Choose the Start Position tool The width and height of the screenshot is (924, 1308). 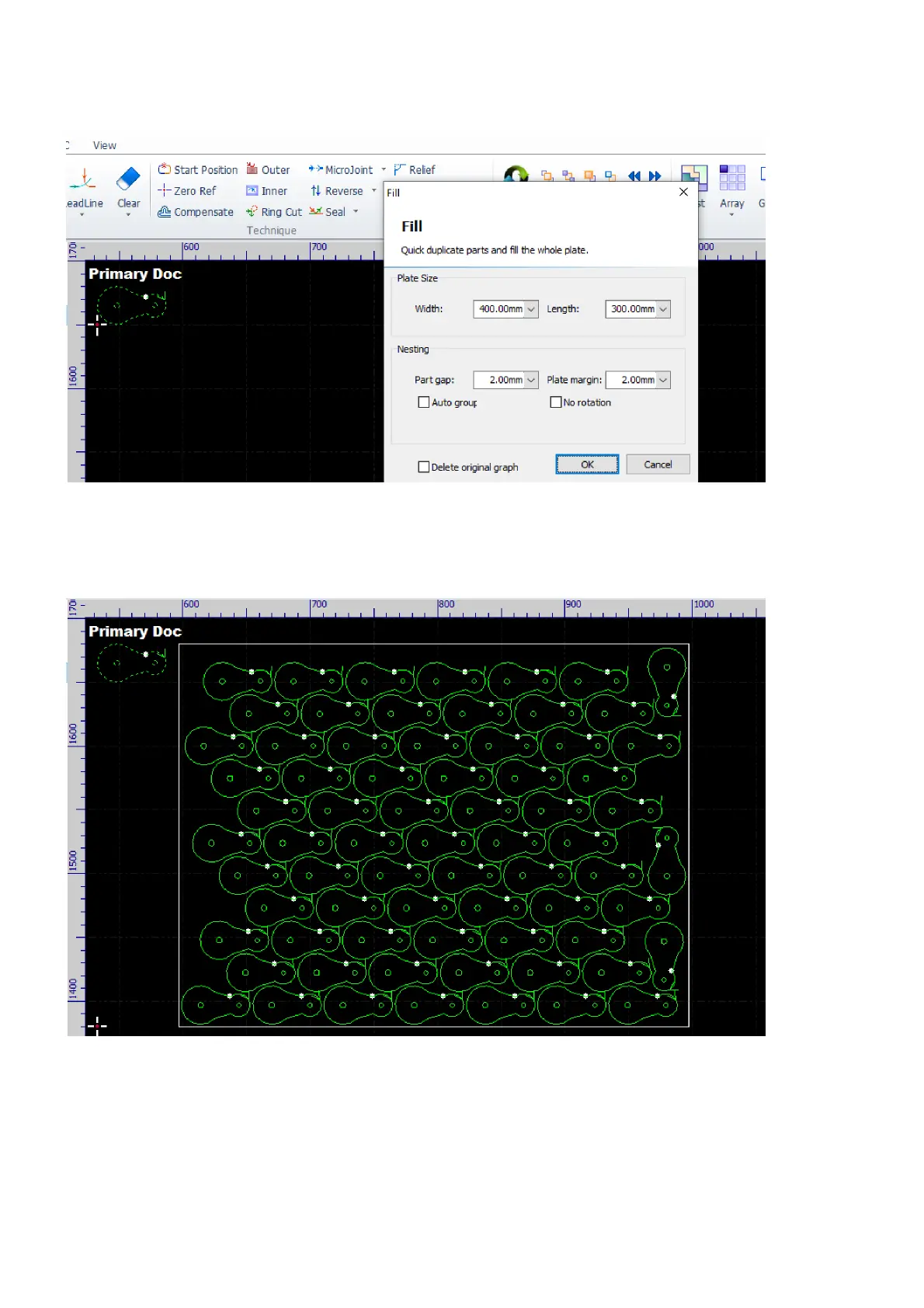tap(198, 169)
